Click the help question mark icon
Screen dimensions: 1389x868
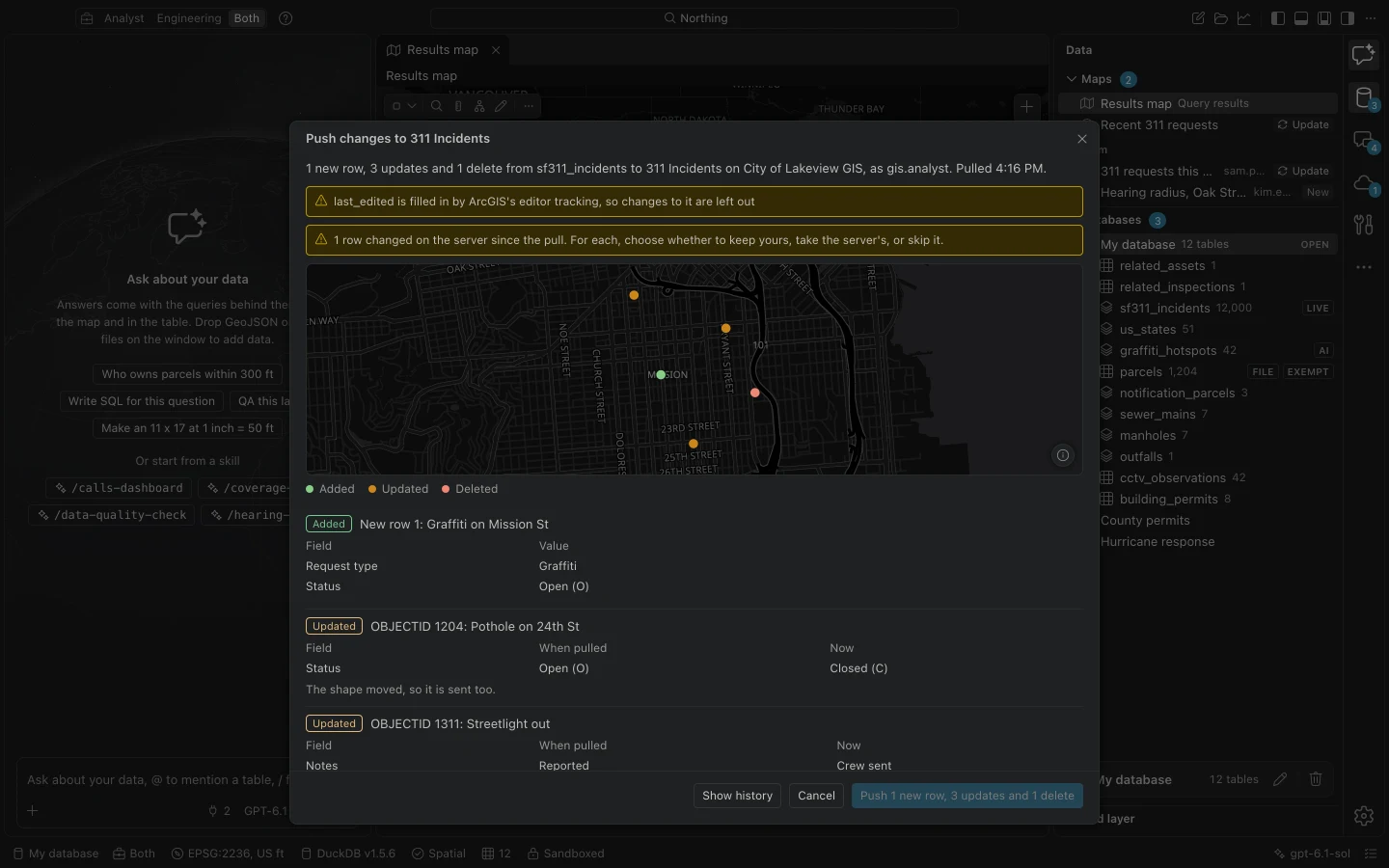coord(286,18)
